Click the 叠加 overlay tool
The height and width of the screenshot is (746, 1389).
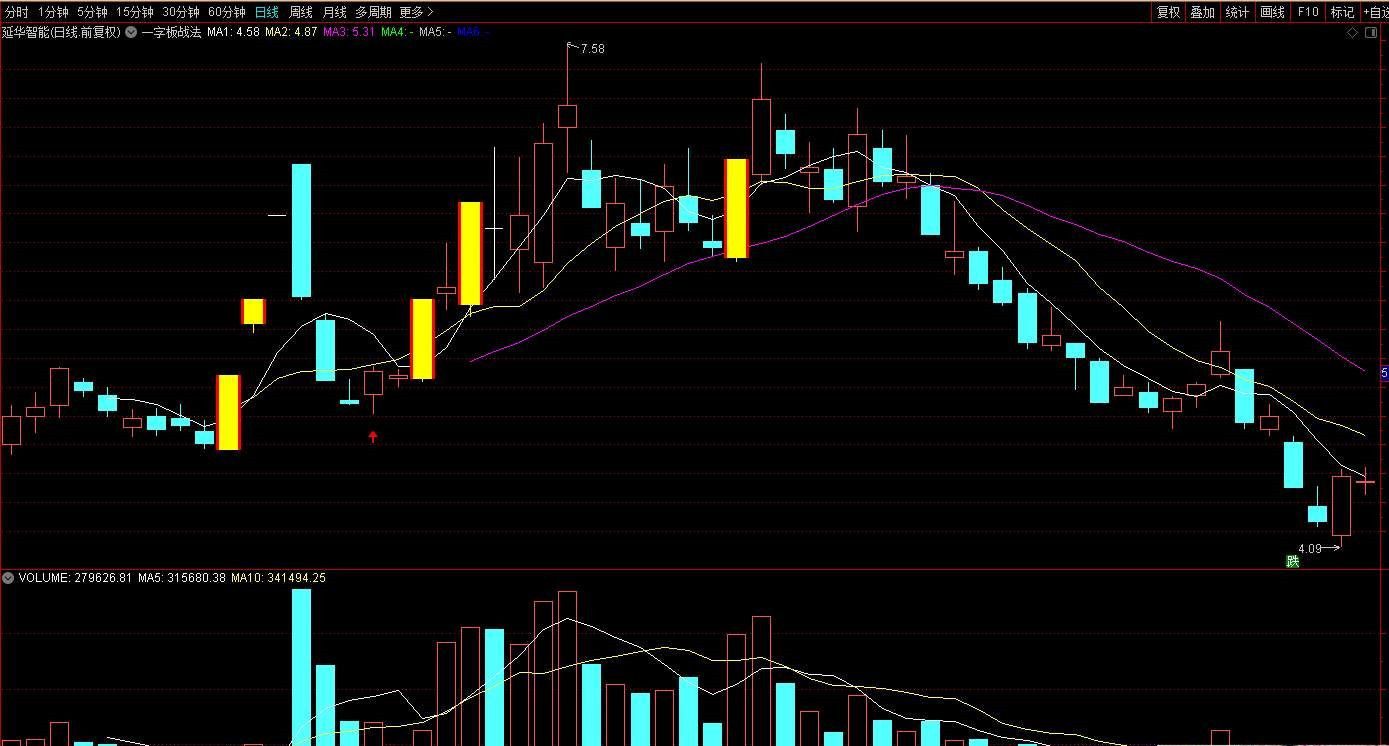1202,12
